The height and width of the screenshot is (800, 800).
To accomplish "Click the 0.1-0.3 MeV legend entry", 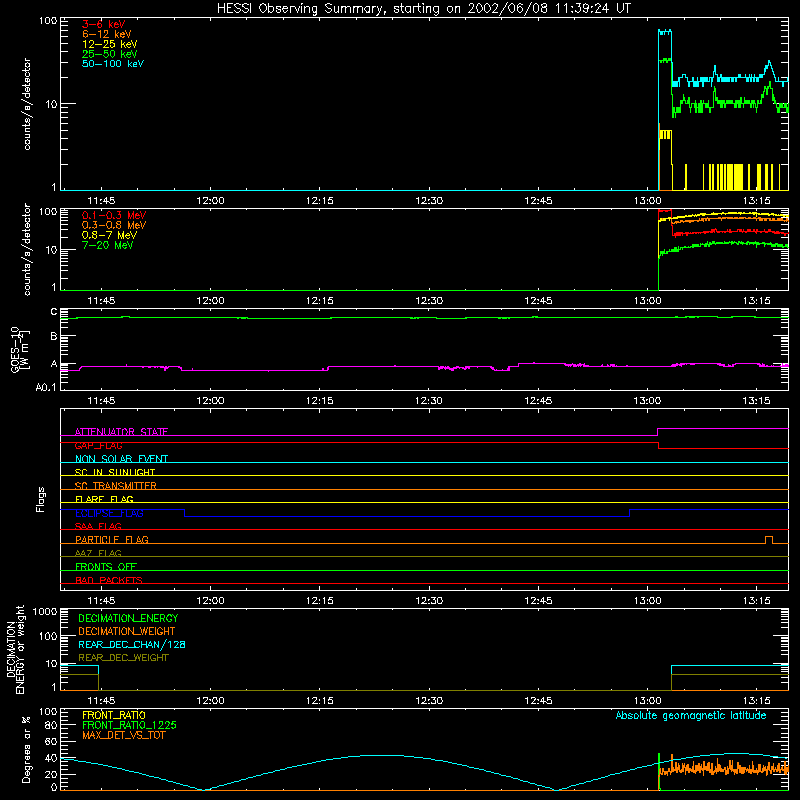I will [114, 215].
